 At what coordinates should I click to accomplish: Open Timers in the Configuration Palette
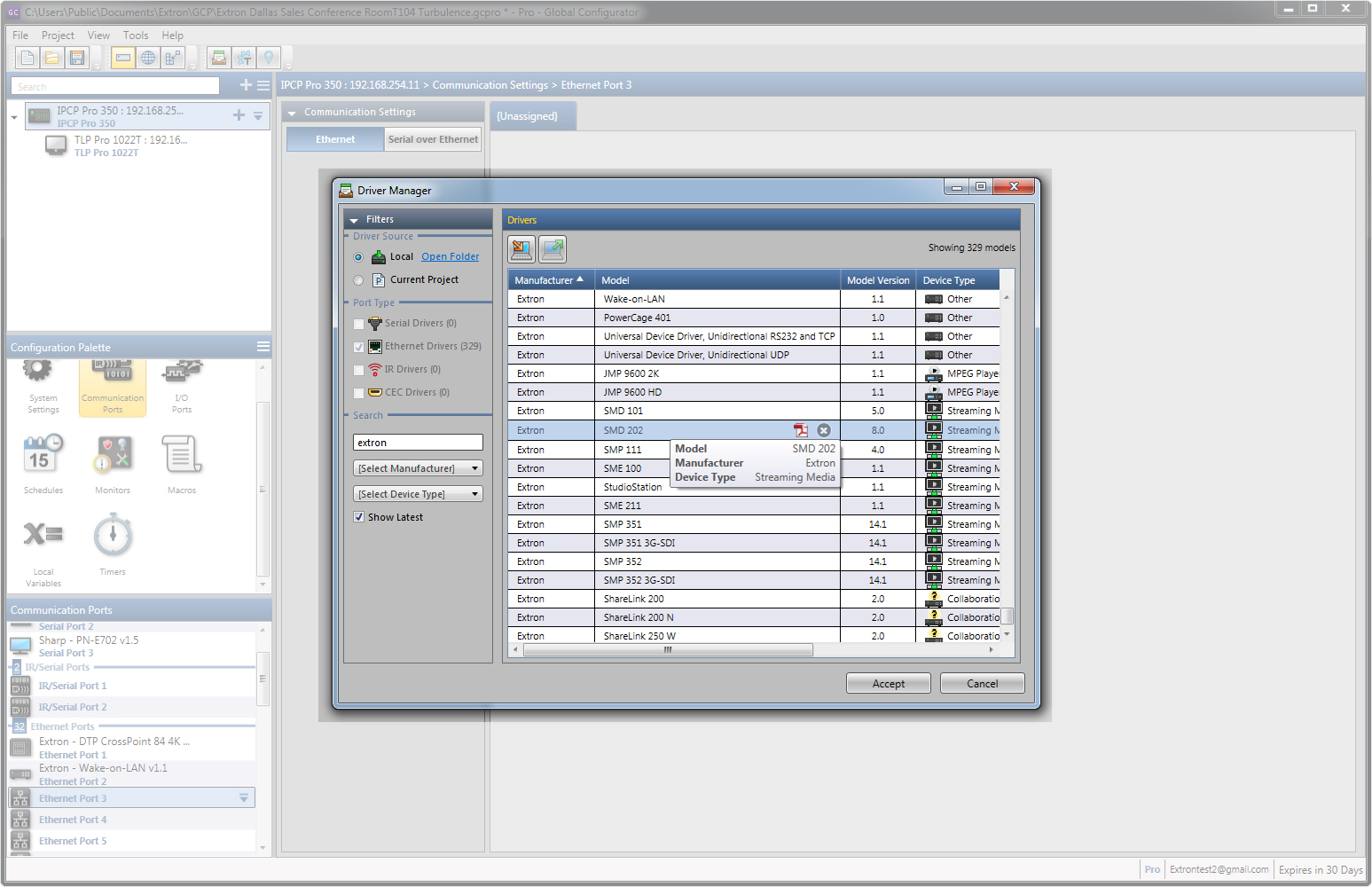tap(113, 545)
